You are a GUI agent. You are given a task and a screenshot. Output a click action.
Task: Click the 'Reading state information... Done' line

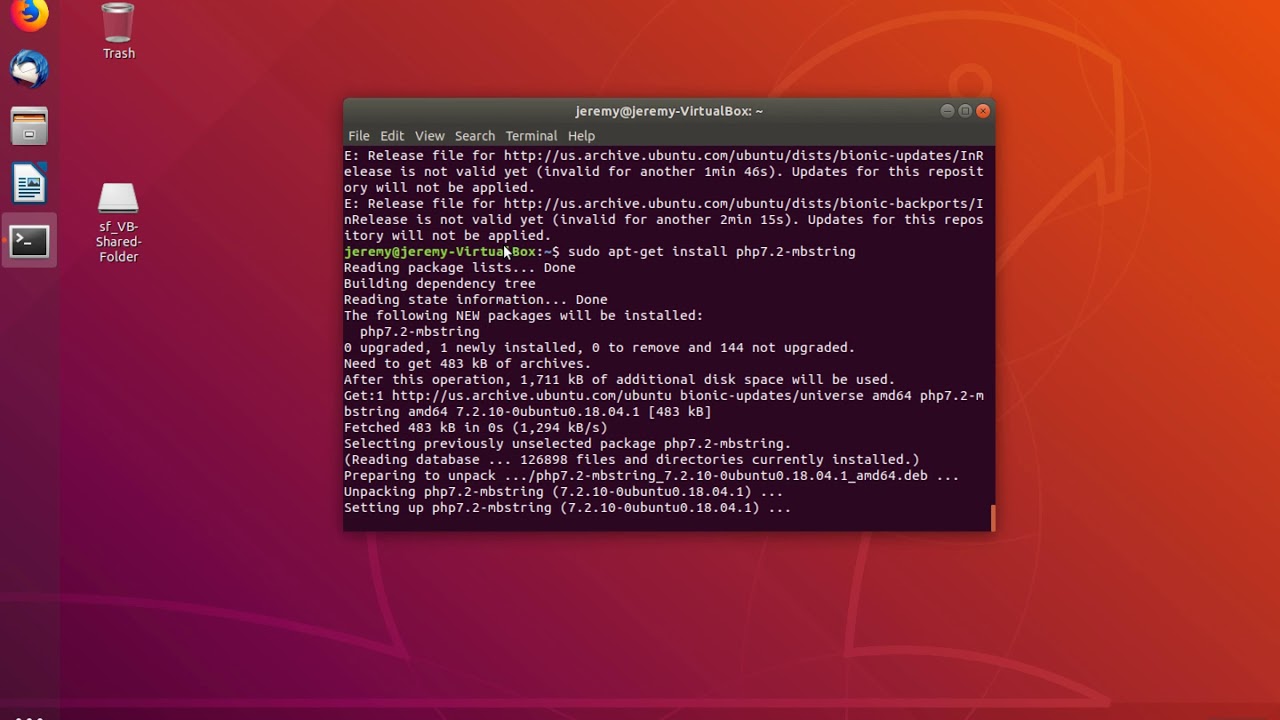tap(476, 300)
